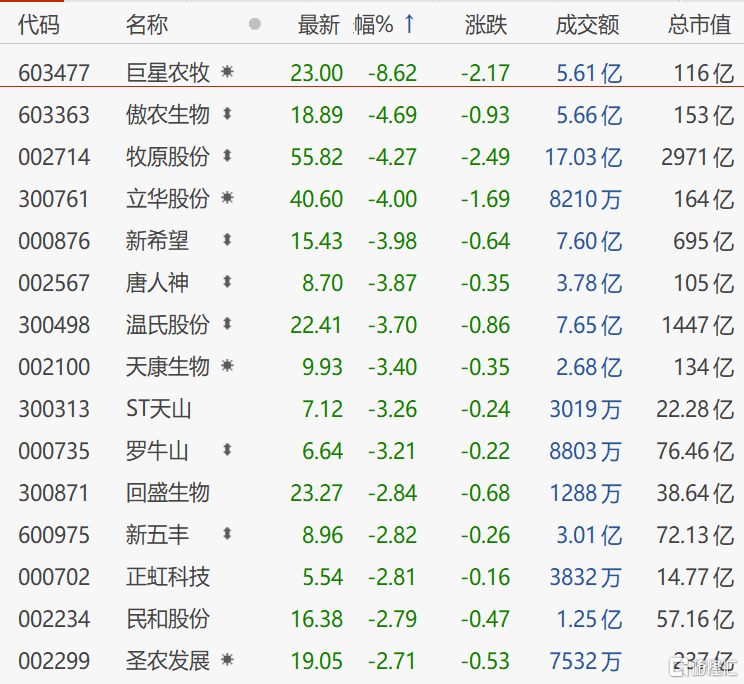Click the marker icon beside 立华股份
Viewport: 744px width, 684px height.
(227, 198)
